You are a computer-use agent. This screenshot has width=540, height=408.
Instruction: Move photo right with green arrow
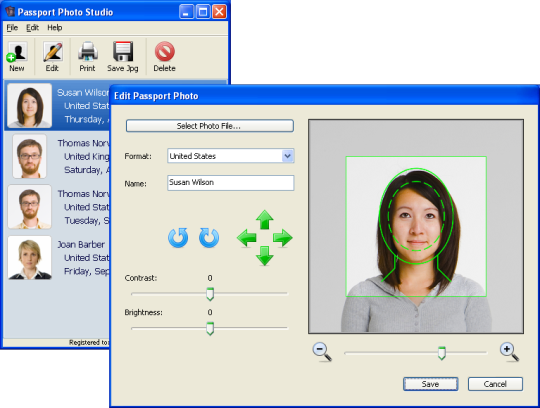[283, 238]
